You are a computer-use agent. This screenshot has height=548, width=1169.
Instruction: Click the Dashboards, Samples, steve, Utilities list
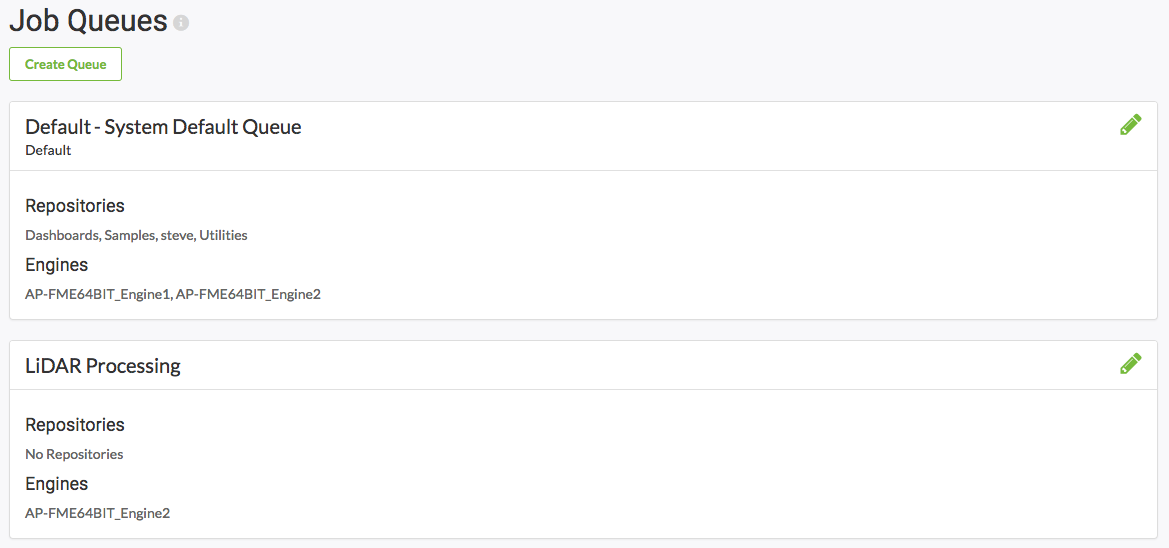(136, 235)
